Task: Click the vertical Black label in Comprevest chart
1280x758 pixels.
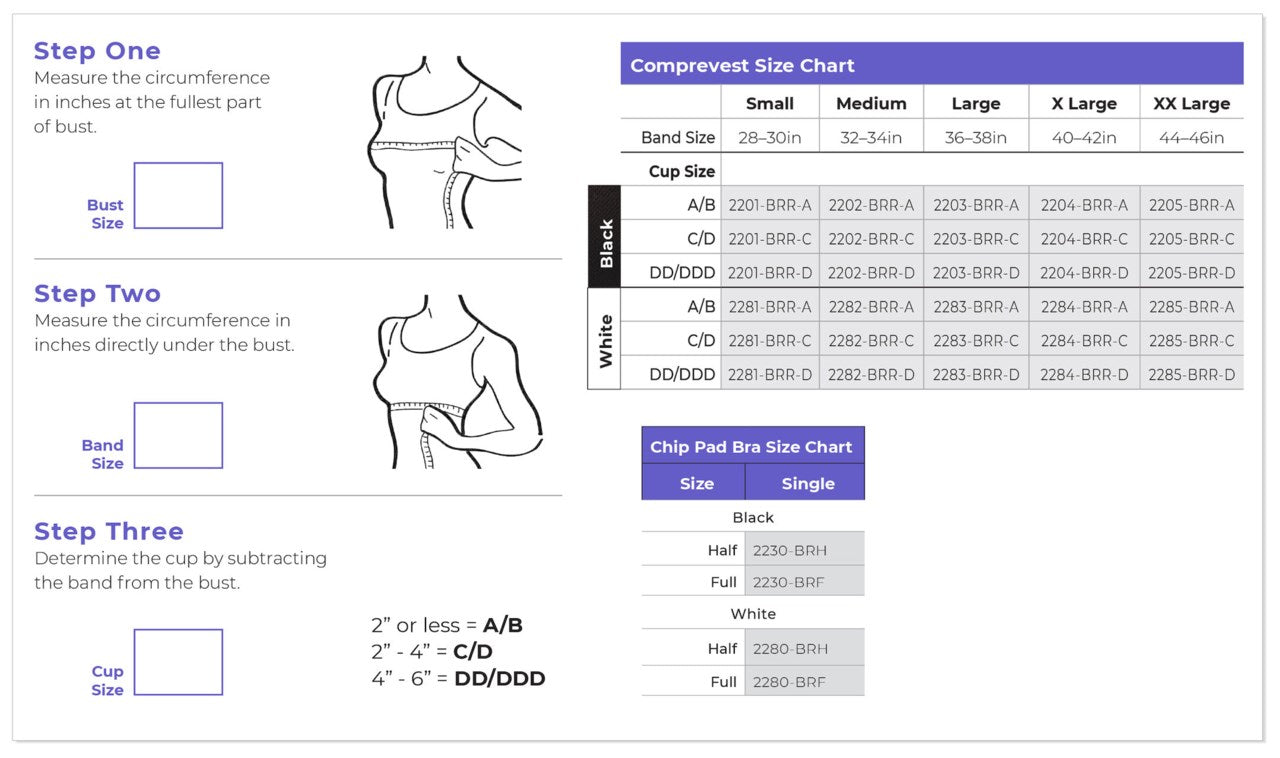Action: (x=605, y=238)
